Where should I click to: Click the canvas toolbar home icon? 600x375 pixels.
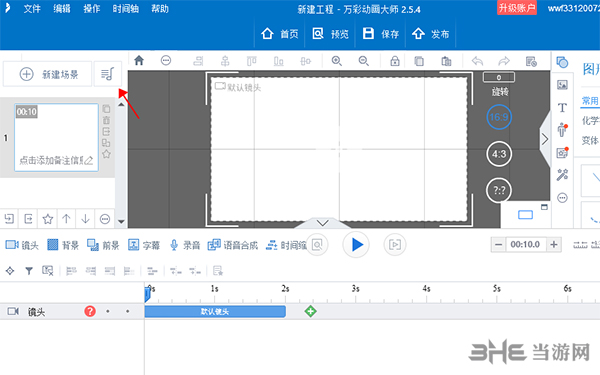pos(139,60)
